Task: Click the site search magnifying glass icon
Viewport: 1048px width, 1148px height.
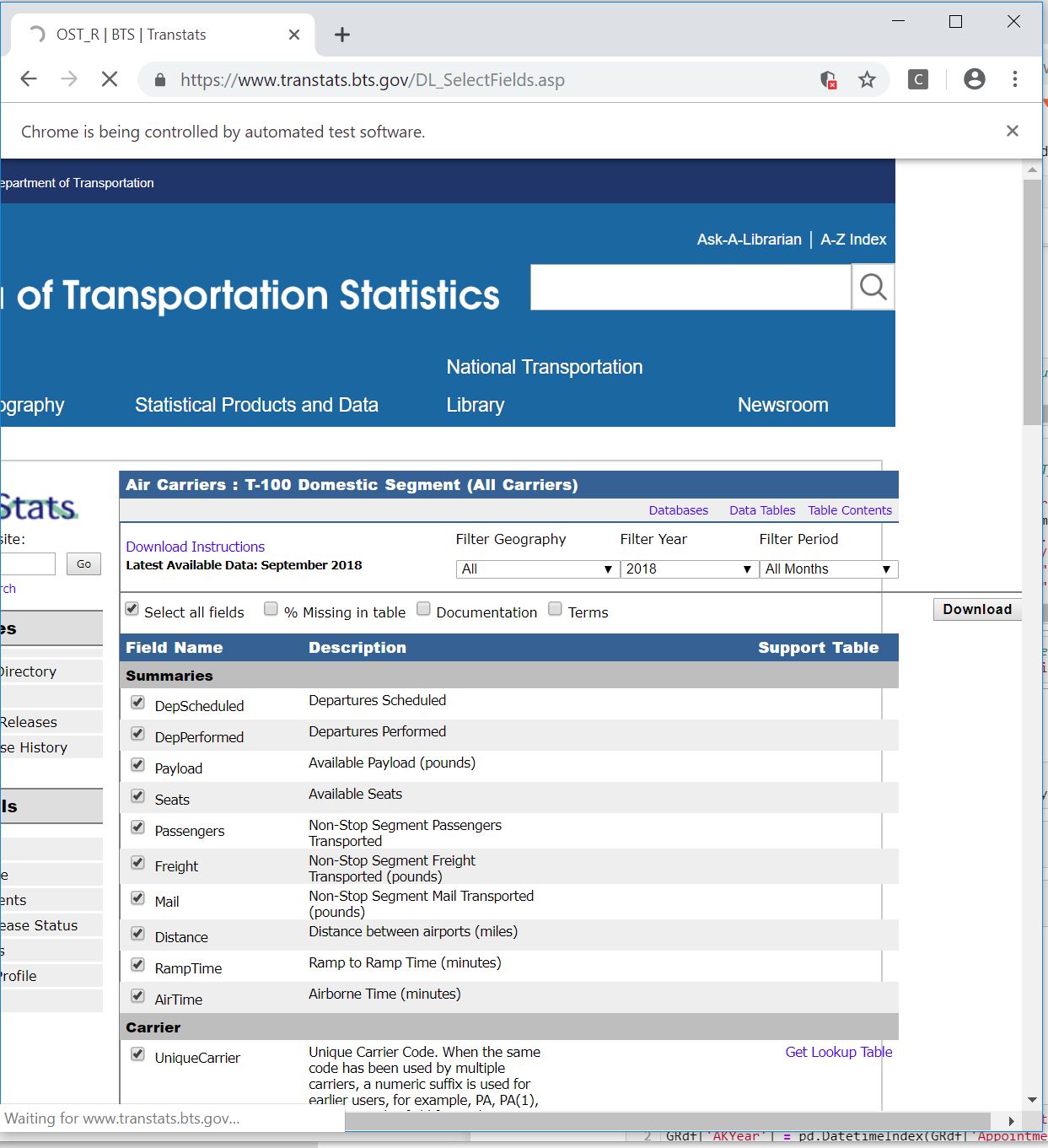Action: tap(873, 288)
